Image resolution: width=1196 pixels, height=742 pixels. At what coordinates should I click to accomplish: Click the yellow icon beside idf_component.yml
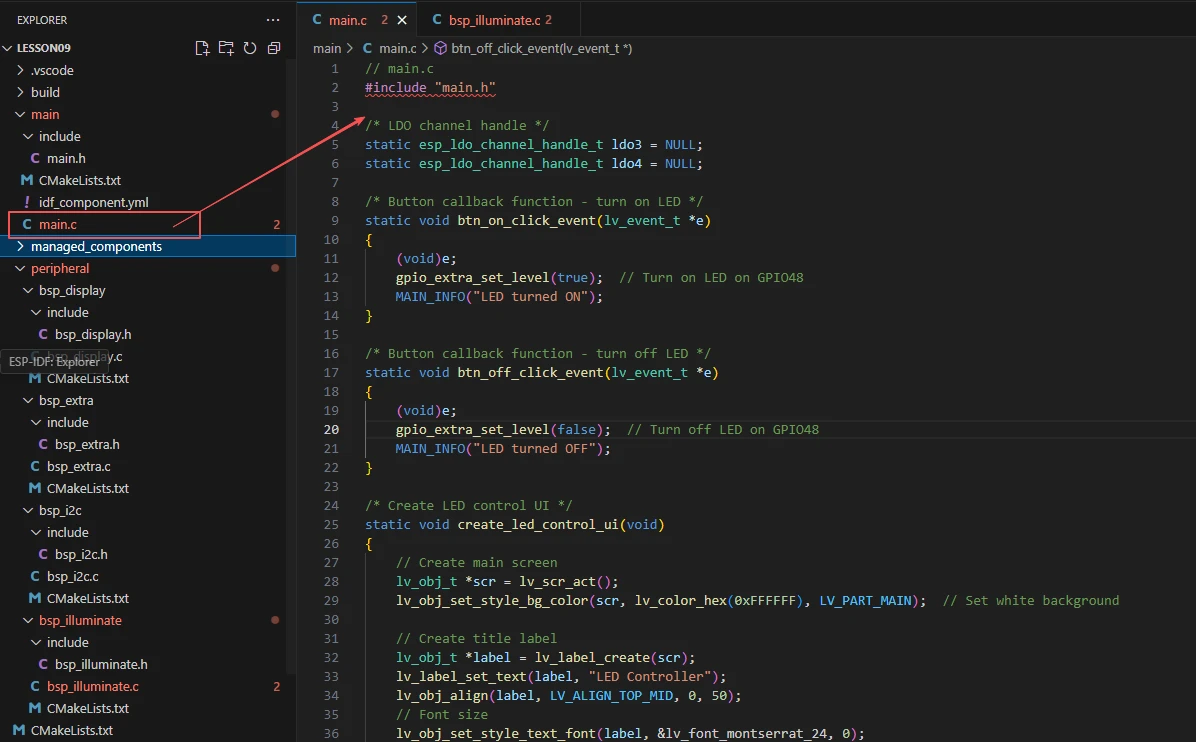point(27,202)
